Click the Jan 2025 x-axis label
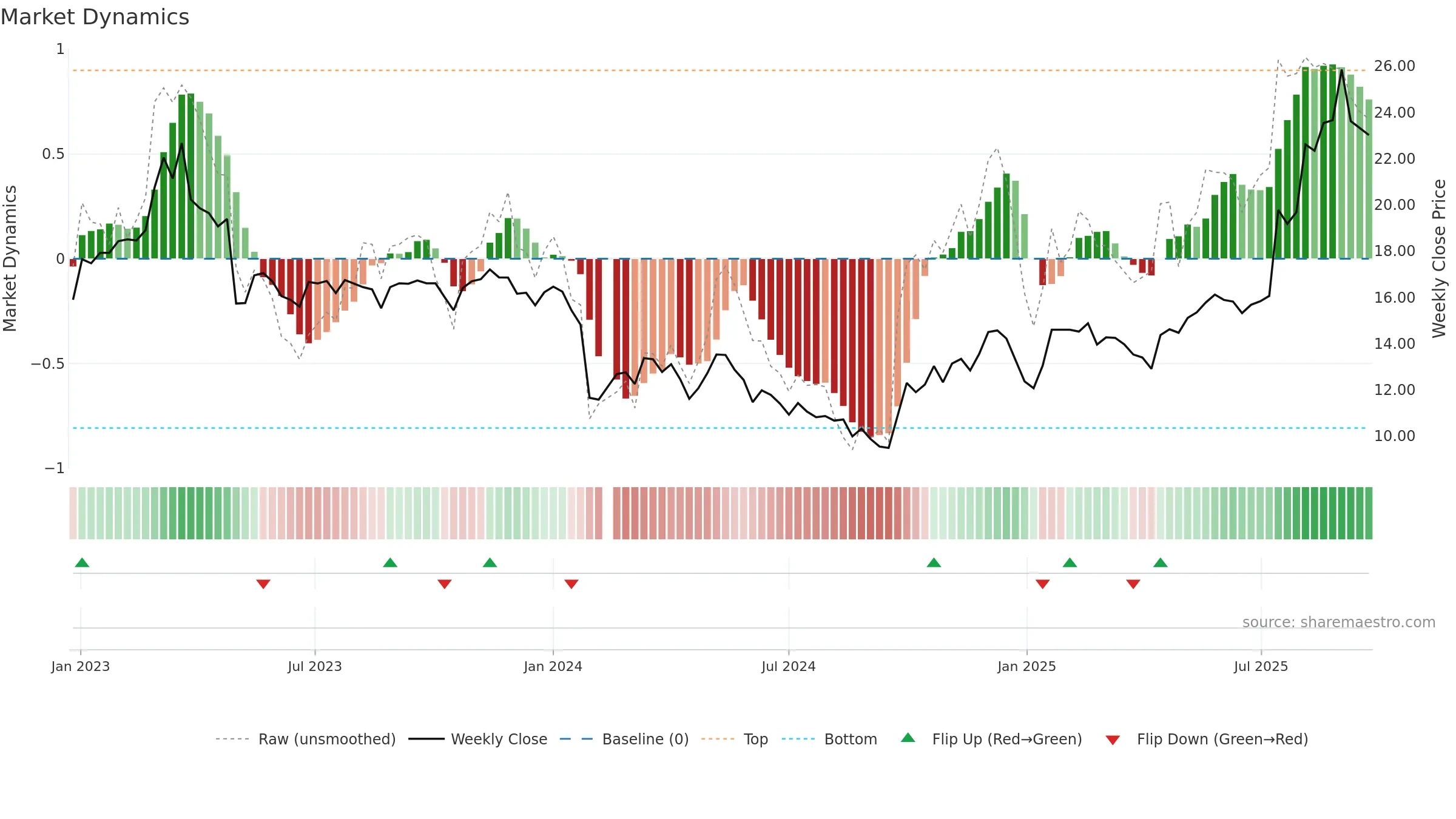 click(x=1026, y=667)
